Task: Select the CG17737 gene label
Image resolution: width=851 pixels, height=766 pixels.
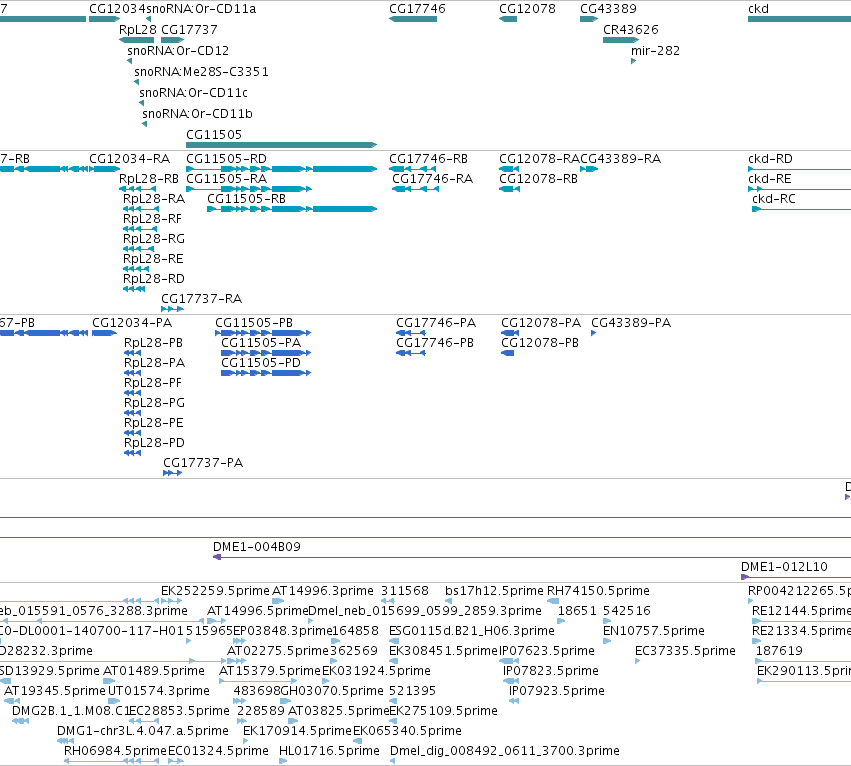Action: tap(189, 29)
